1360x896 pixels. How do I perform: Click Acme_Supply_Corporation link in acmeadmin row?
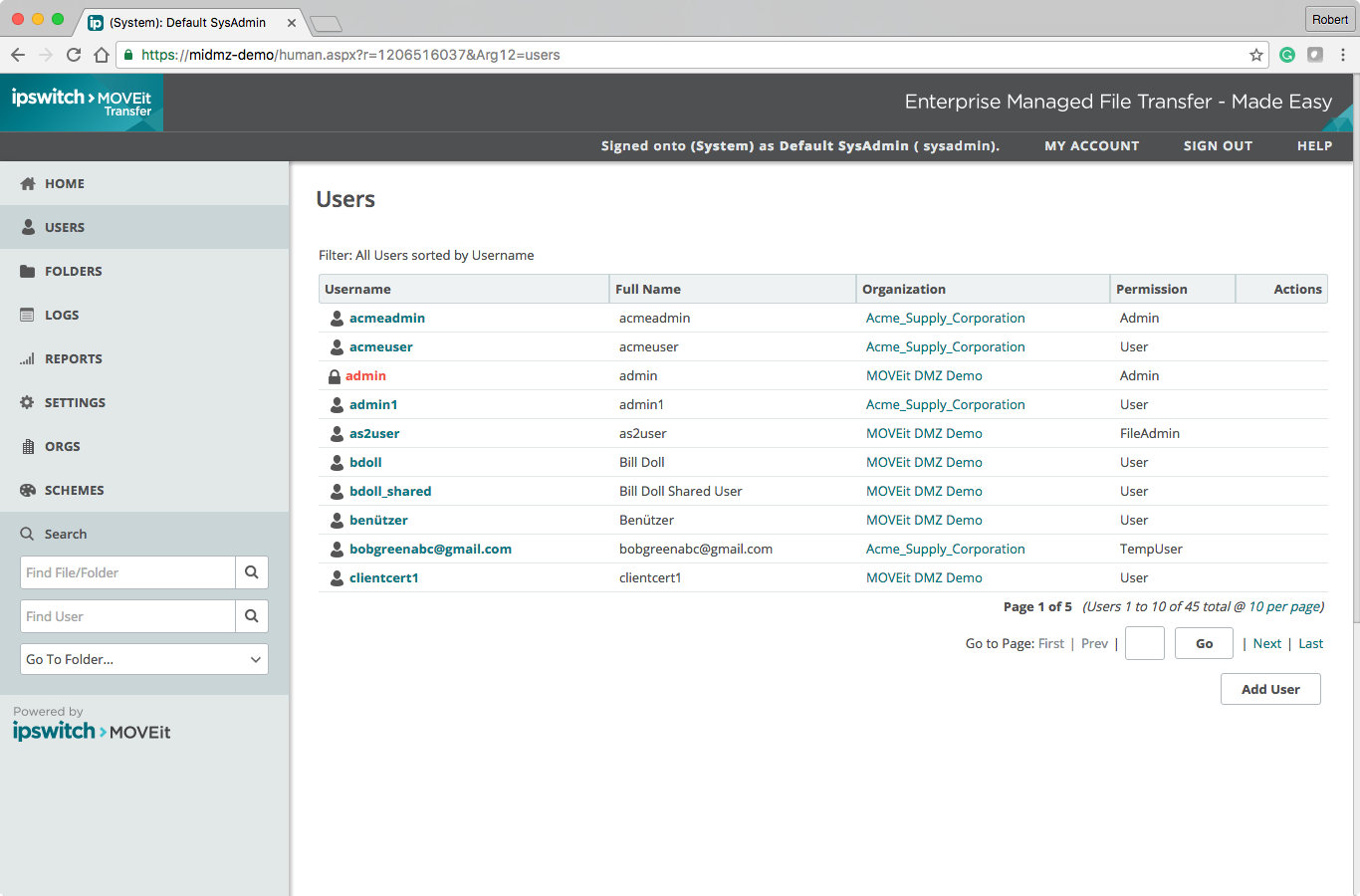pos(945,318)
